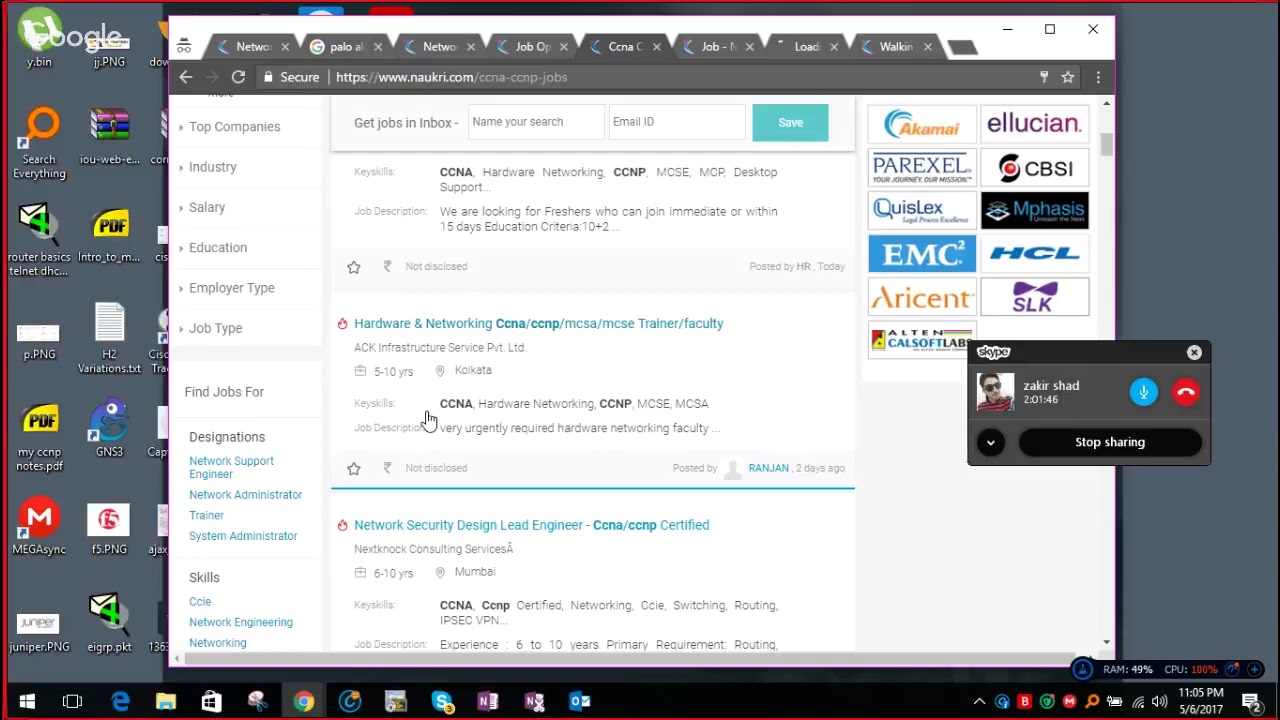The width and height of the screenshot is (1280, 720).
Task: Click Stop sharing button
Action: coord(1110,442)
